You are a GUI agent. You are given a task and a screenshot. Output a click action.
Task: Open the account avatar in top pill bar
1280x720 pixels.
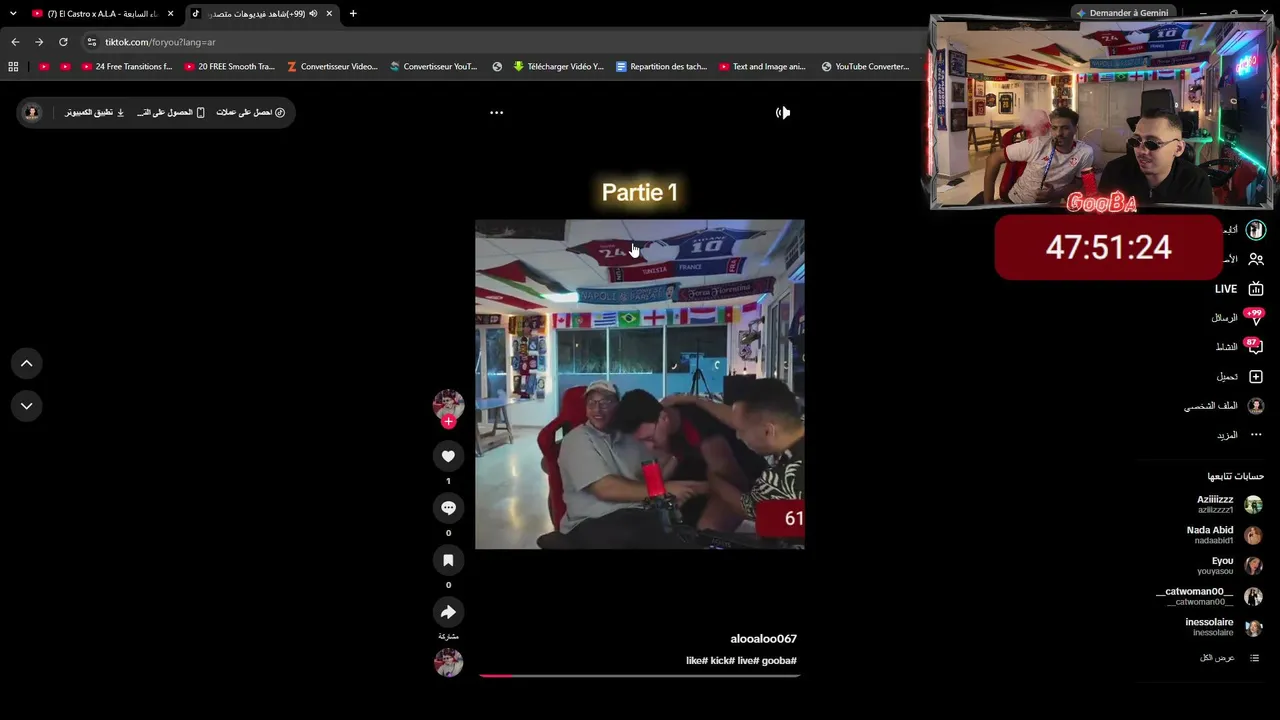click(32, 112)
